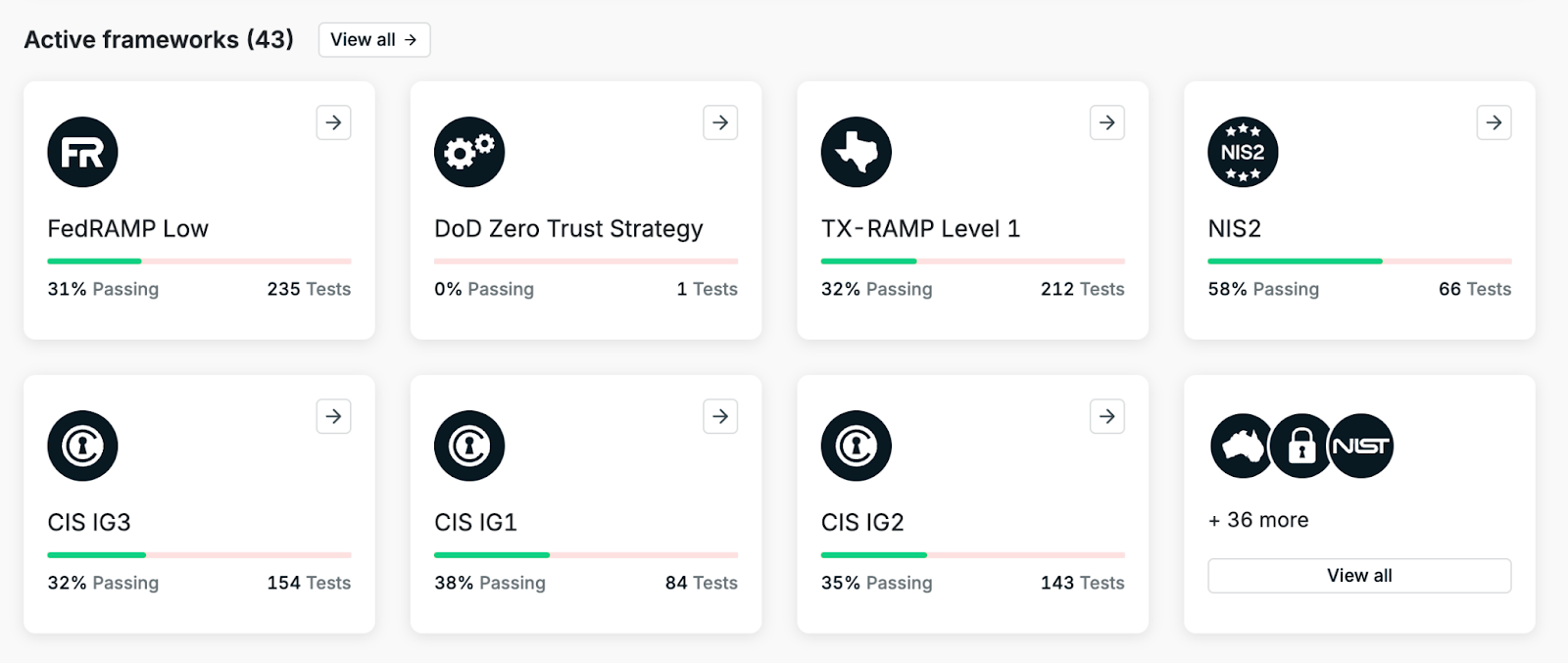Click the TX-RAMP Texas map icon
Screen dimensions: 1568x663
(857, 152)
